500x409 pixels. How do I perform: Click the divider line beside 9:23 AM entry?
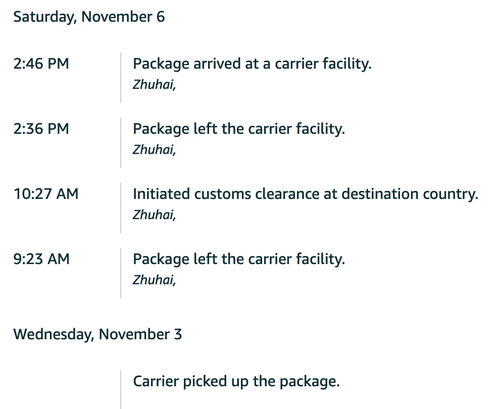pyautogui.click(x=120, y=273)
